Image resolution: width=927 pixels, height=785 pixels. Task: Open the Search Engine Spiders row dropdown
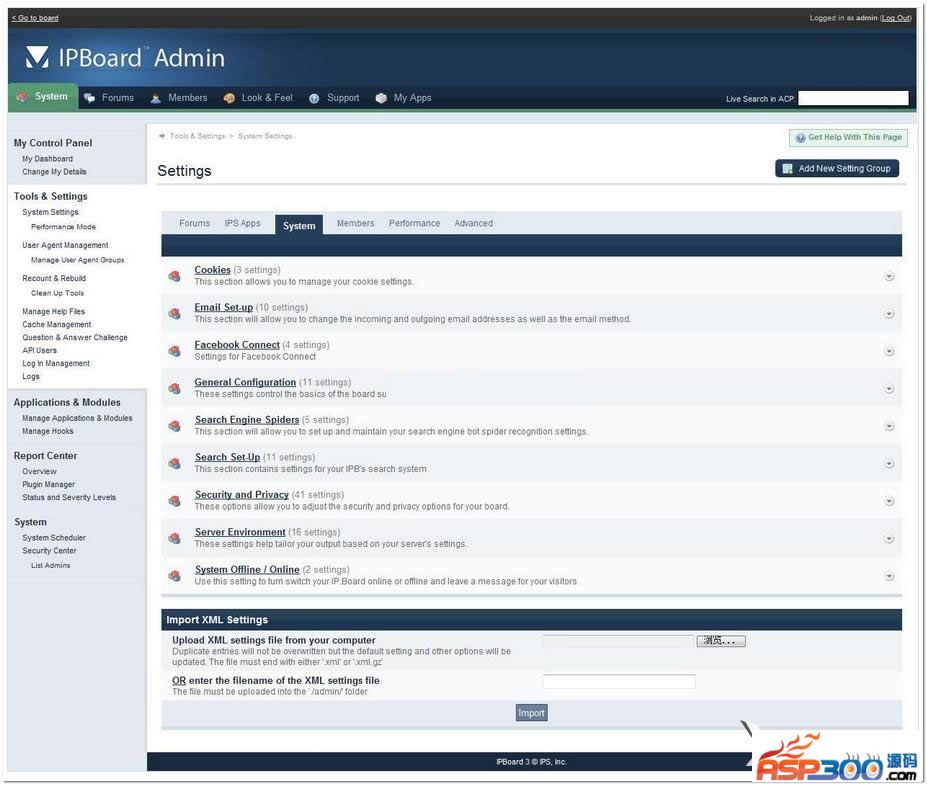pyautogui.click(x=889, y=426)
